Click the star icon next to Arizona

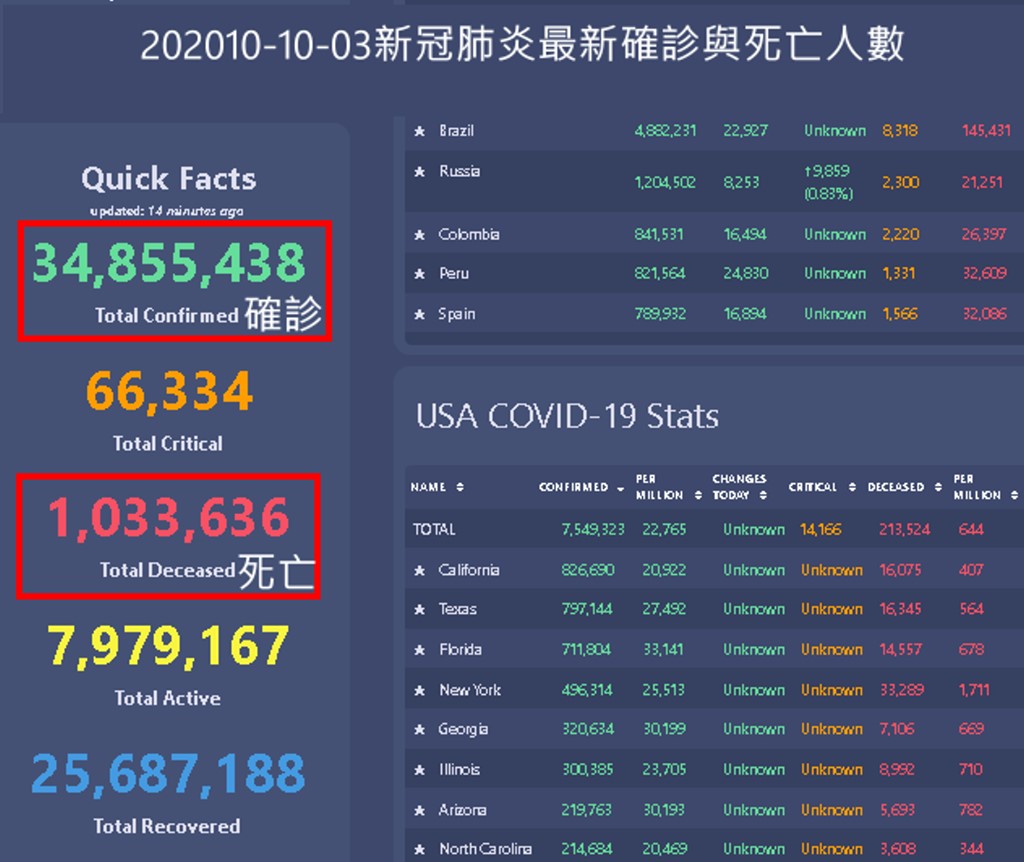tap(420, 810)
